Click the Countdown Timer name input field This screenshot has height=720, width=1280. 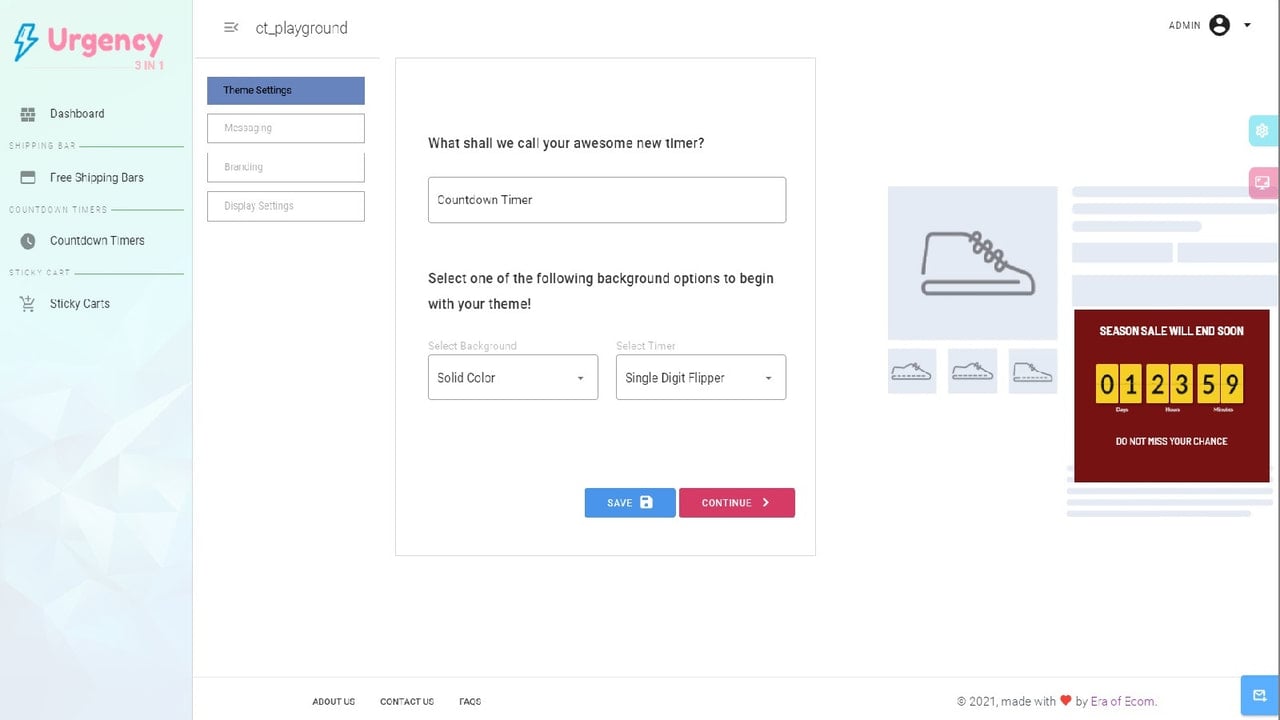point(607,200)
